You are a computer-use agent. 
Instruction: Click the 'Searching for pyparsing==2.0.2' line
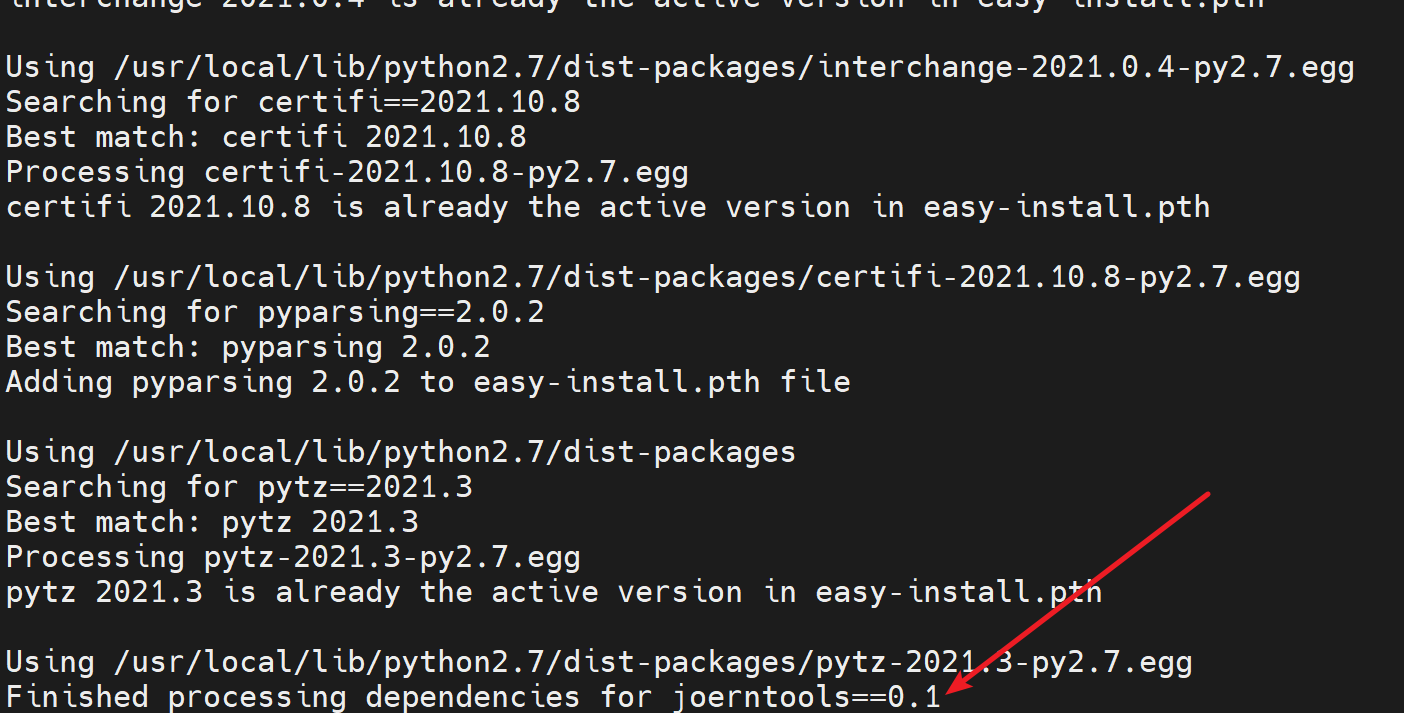(x=275, y=312)
